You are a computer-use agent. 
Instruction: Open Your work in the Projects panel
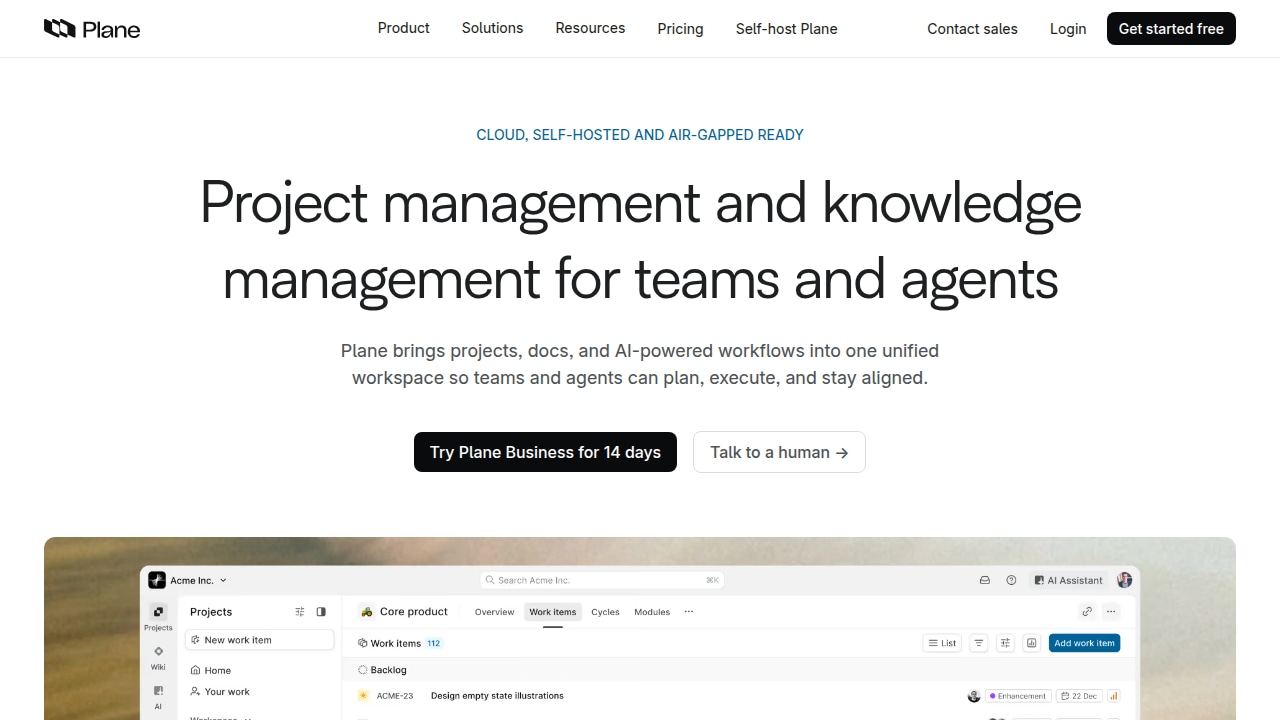click(x=220, y=692)
